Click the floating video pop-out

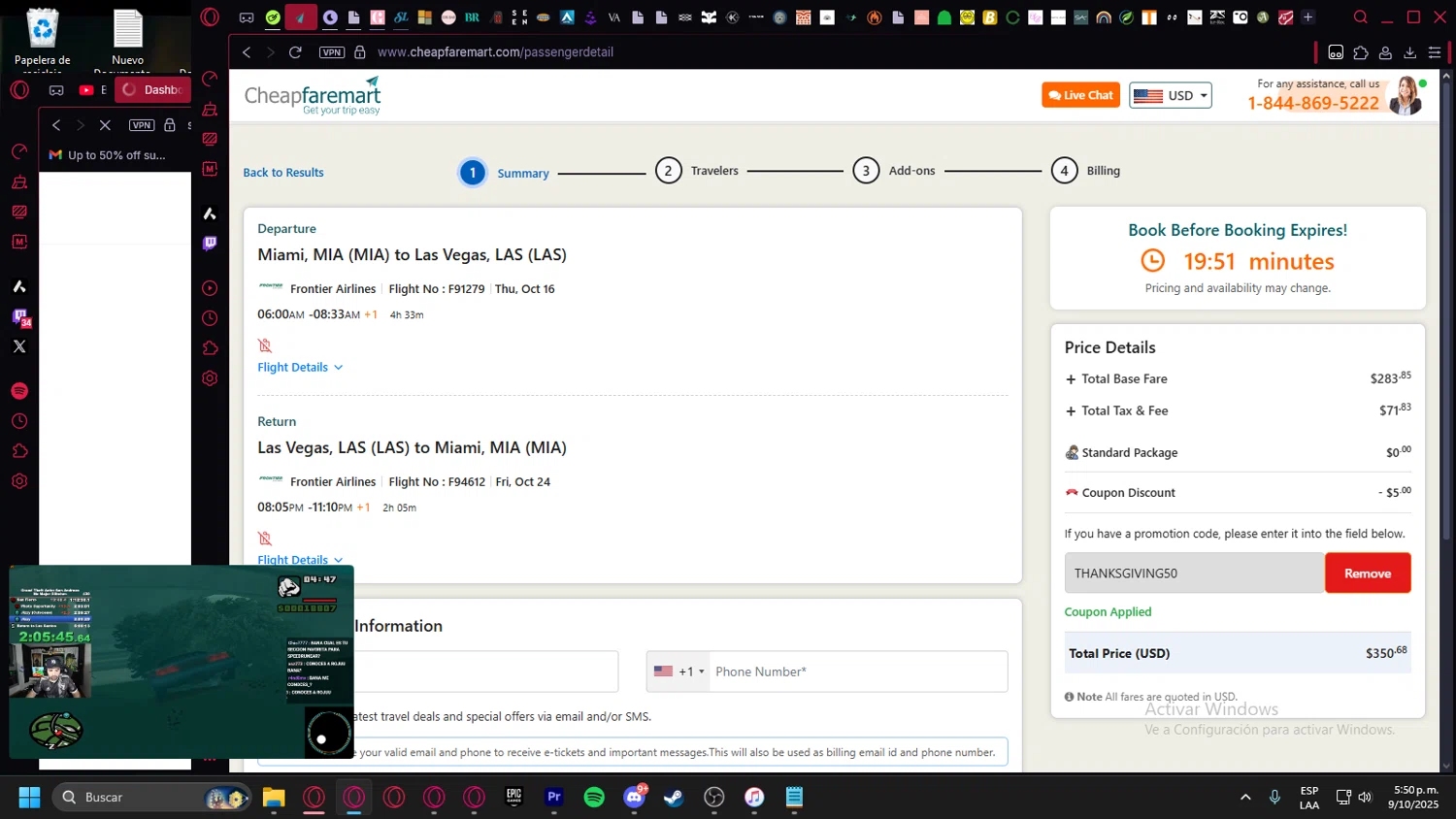182,662
